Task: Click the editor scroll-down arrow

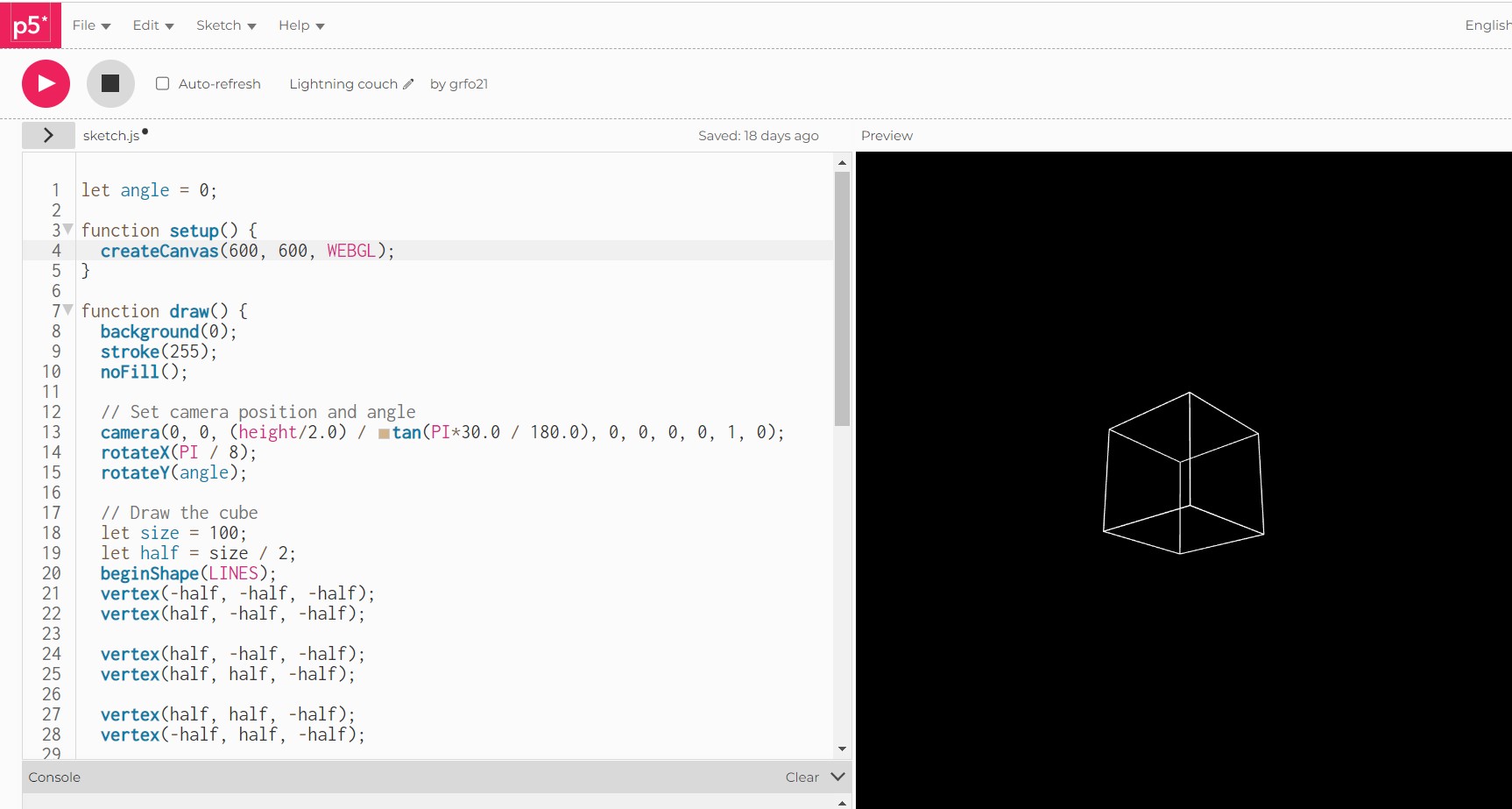Action: coord(842,749)
